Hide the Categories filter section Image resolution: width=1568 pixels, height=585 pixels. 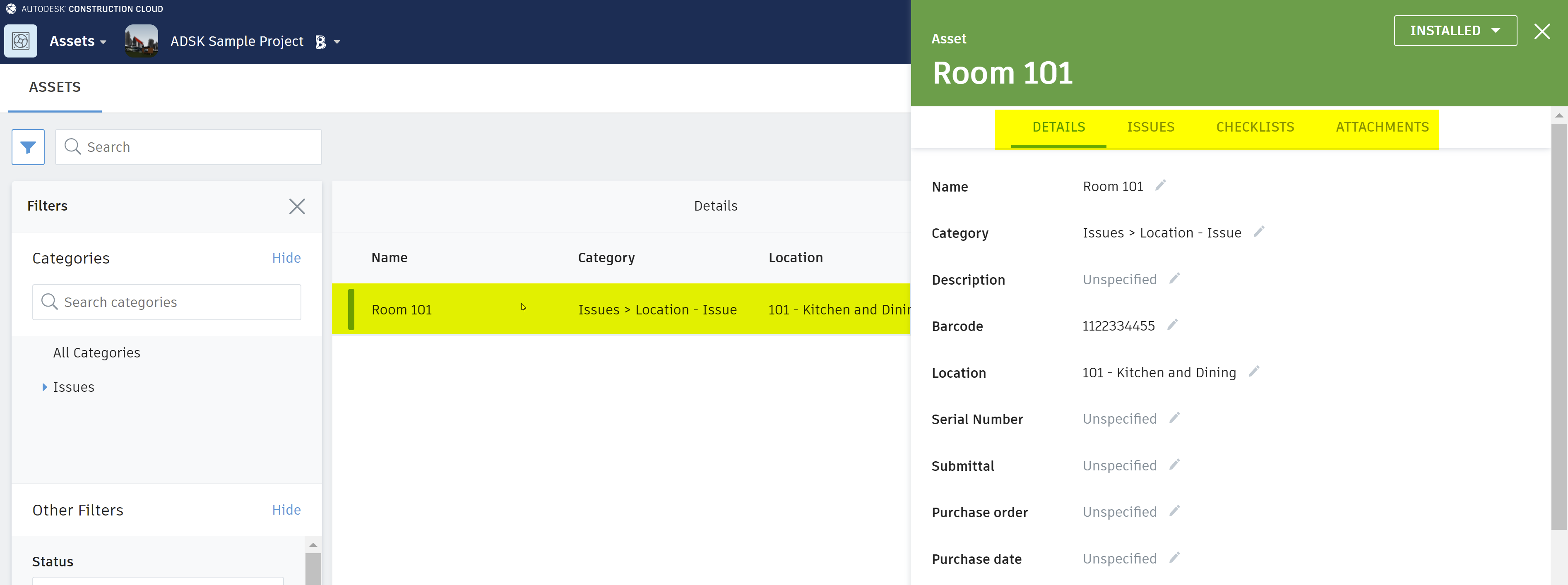[x=286, y=258]
